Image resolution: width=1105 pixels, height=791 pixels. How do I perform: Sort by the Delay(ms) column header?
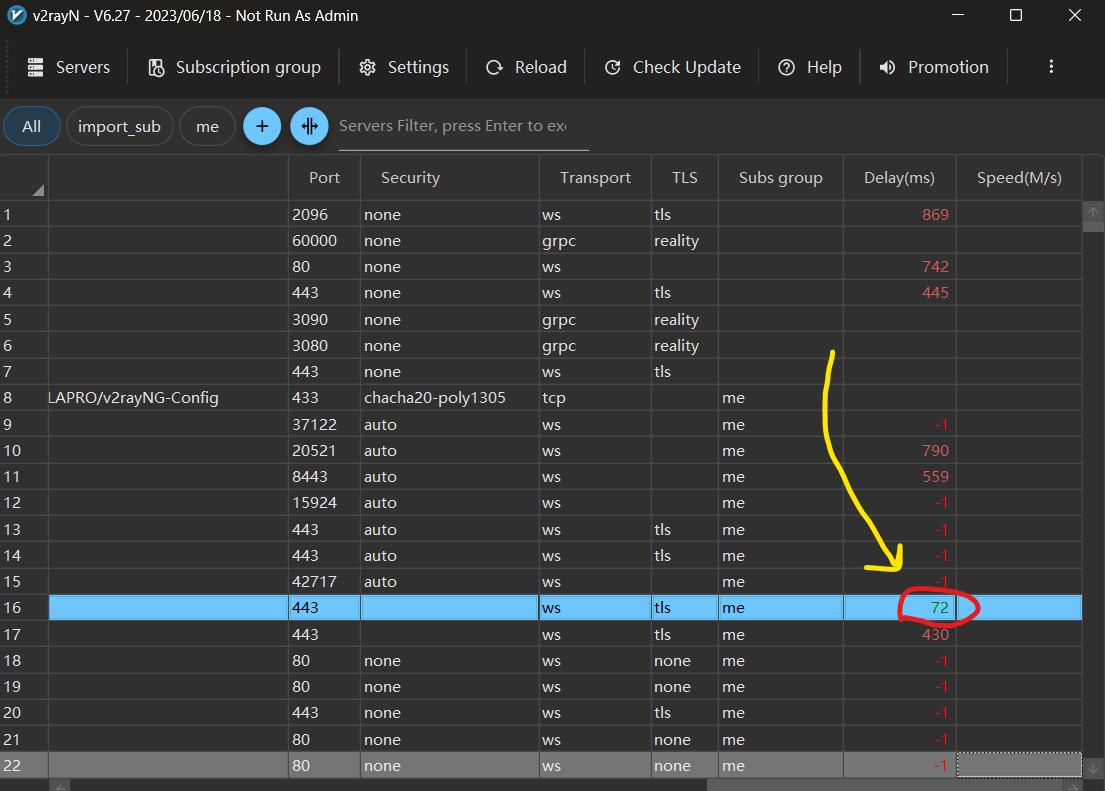coord(899,178)
